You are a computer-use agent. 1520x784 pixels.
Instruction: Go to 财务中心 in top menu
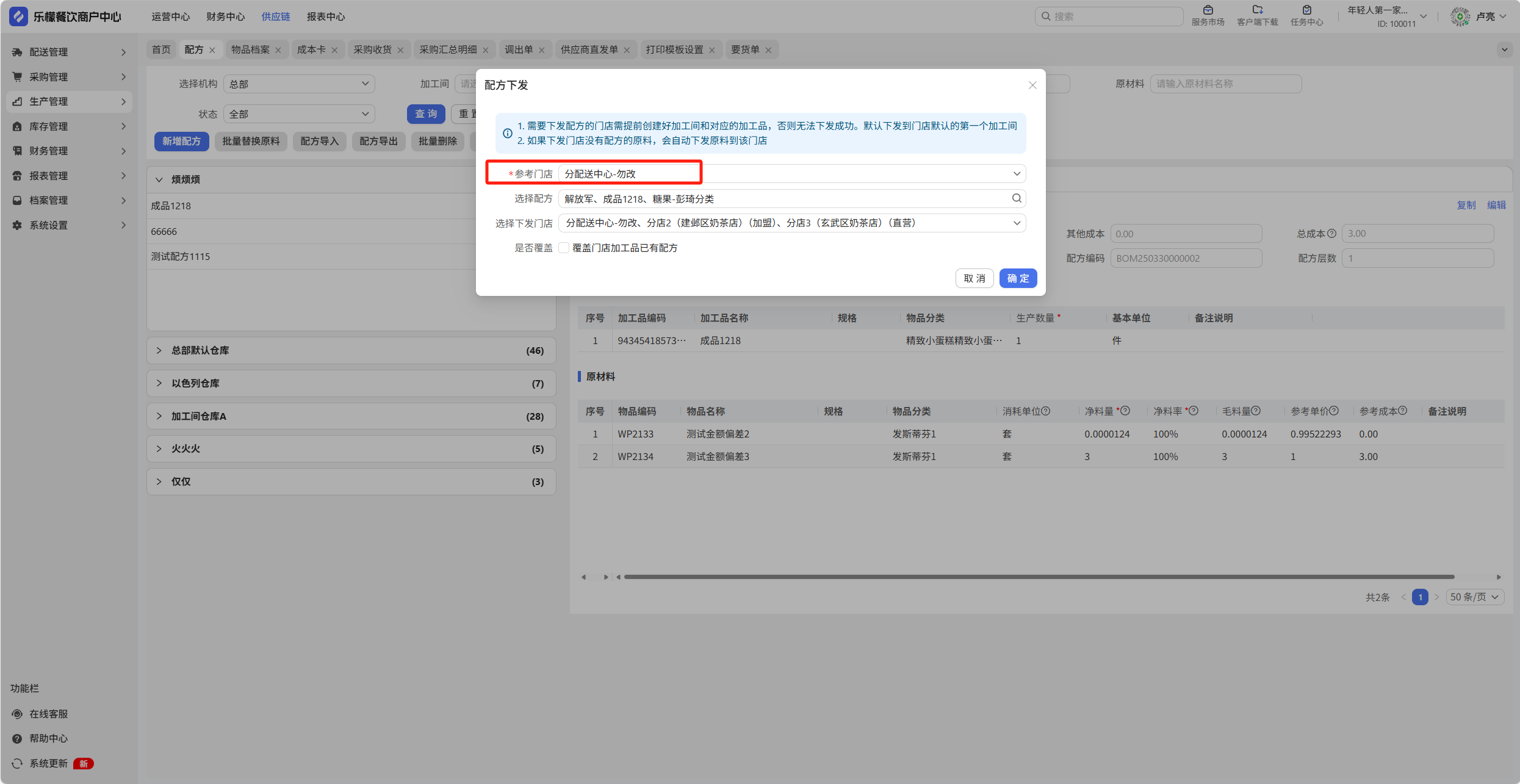[x=225, y=16]
